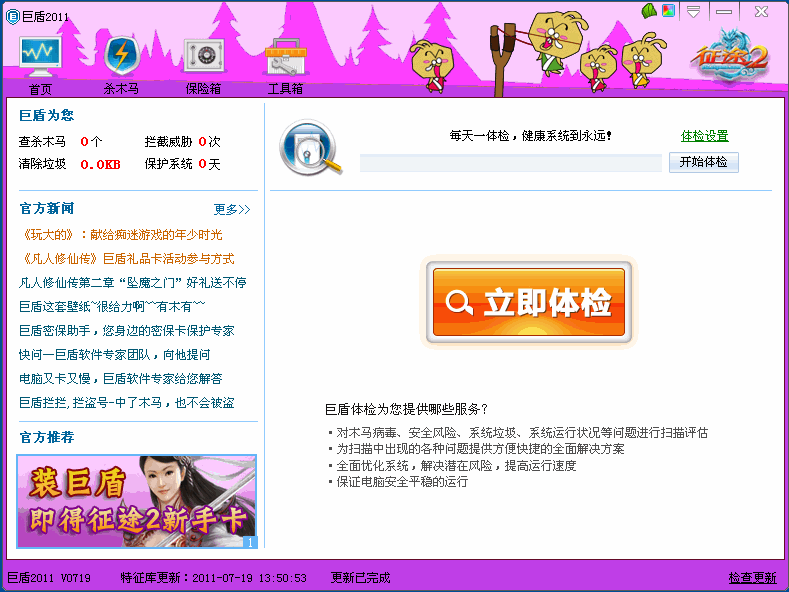
Task: Open news 巨盾这套壁纸~很给力啊~~有木有~~
Action: [x=112, y=307]
